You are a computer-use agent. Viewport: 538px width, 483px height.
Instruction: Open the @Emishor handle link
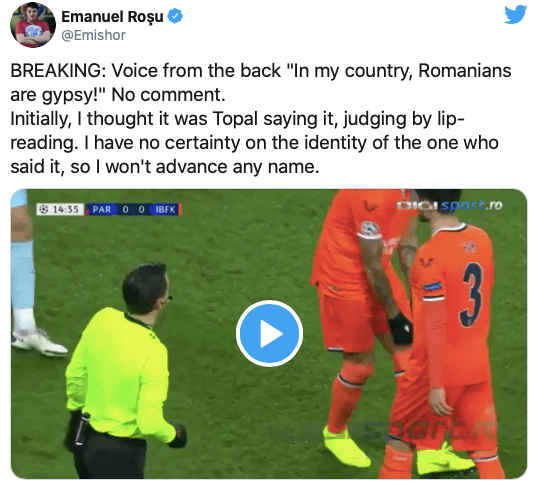[x=93, y=35]
